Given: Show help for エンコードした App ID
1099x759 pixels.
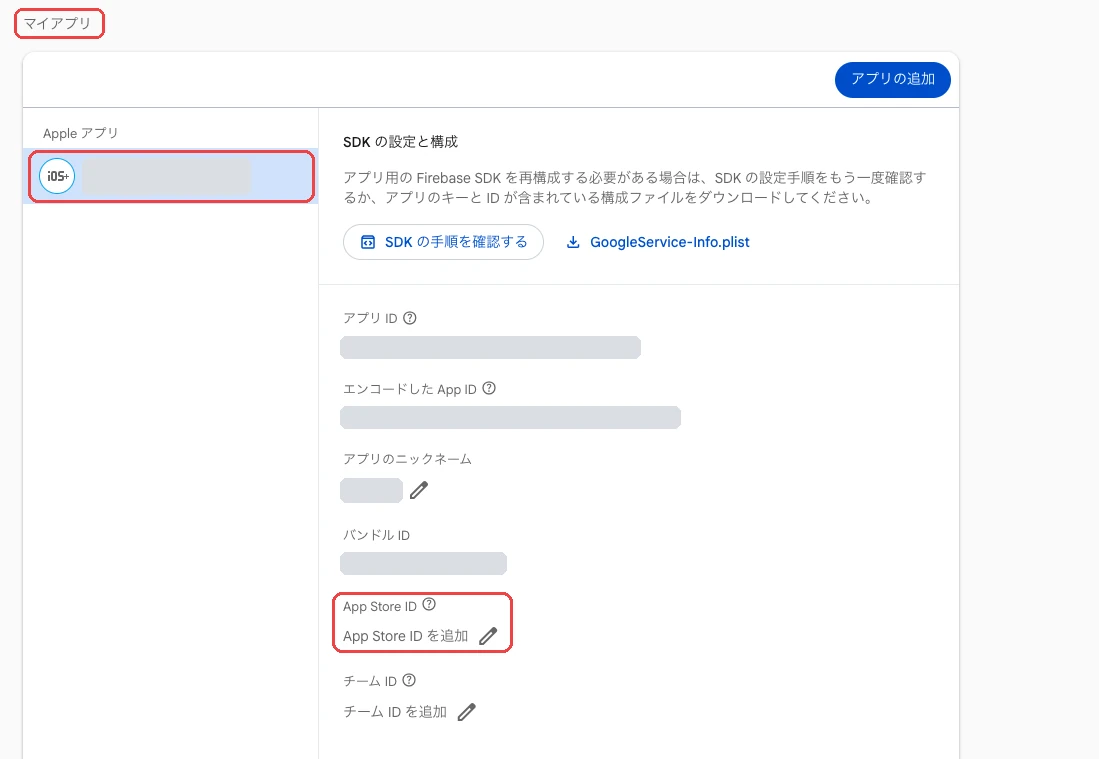Looking at the screenshot, I should point(489,388).
